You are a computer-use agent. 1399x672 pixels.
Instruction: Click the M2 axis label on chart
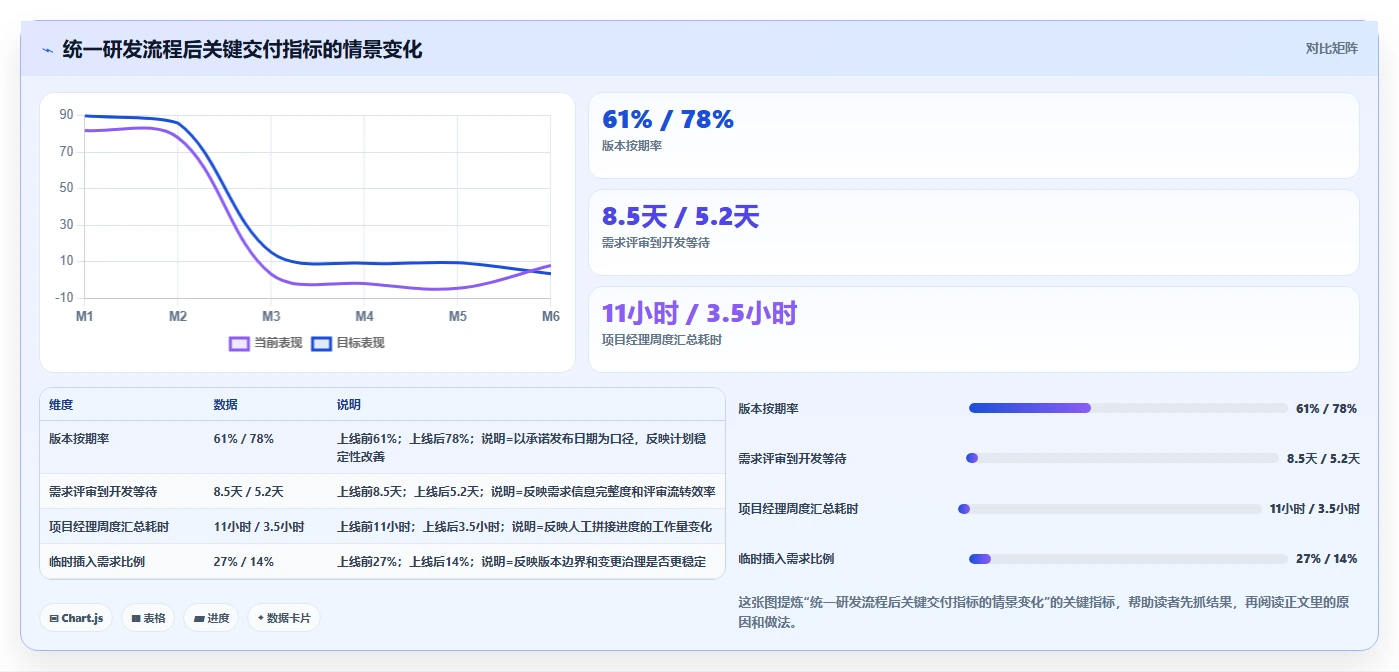click(x=178, y=316)
